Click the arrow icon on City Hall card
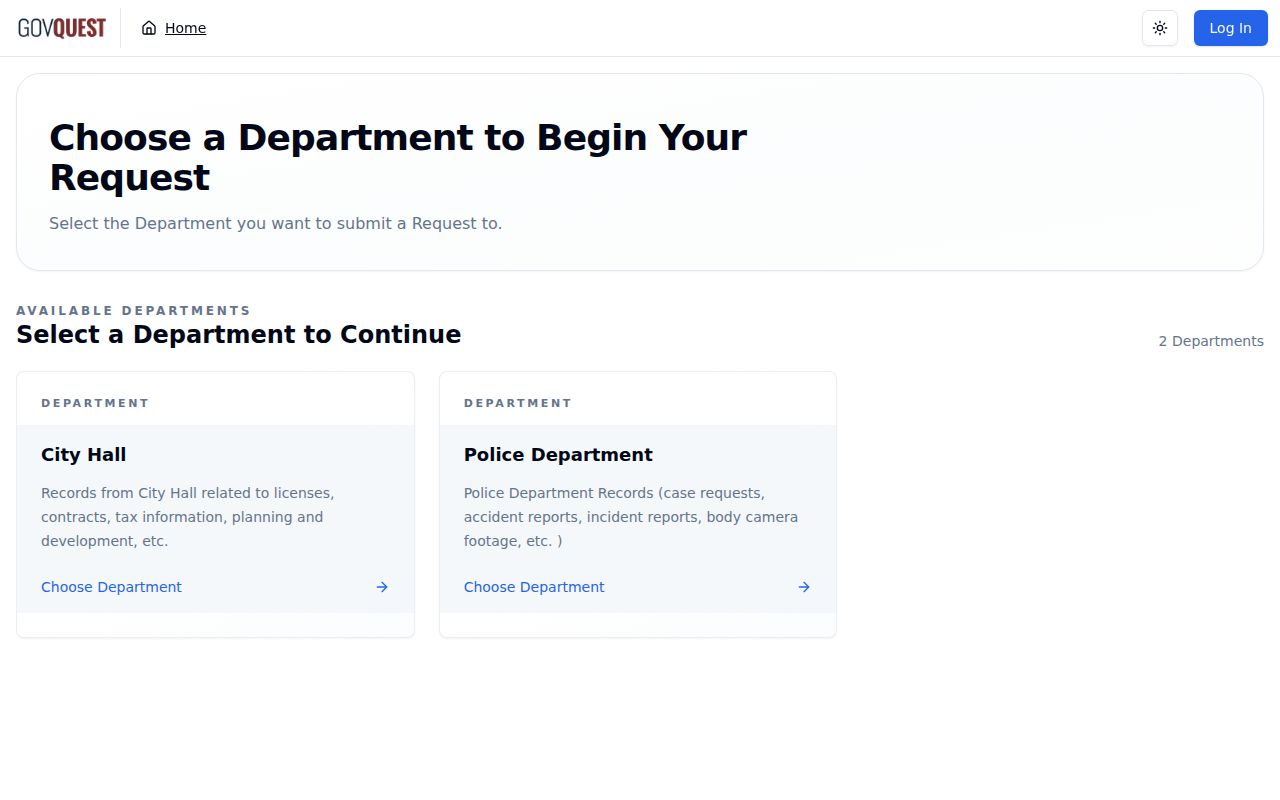Viewport: 1280px width, 800px height. click(382, 587)
